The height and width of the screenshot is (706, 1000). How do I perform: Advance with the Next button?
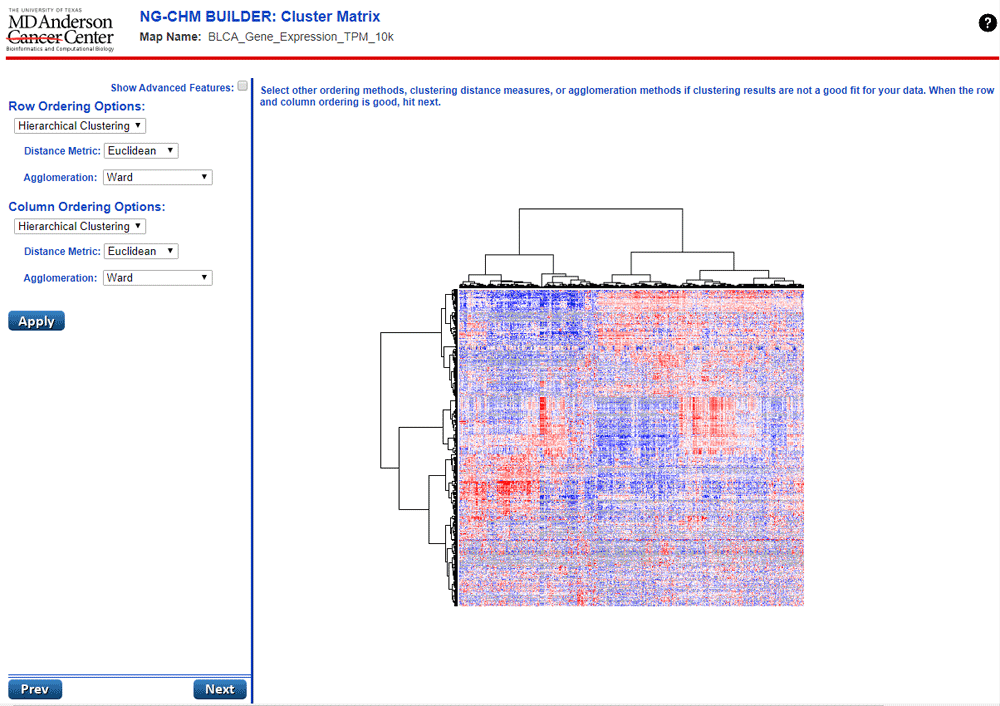[x=220, y=688]
